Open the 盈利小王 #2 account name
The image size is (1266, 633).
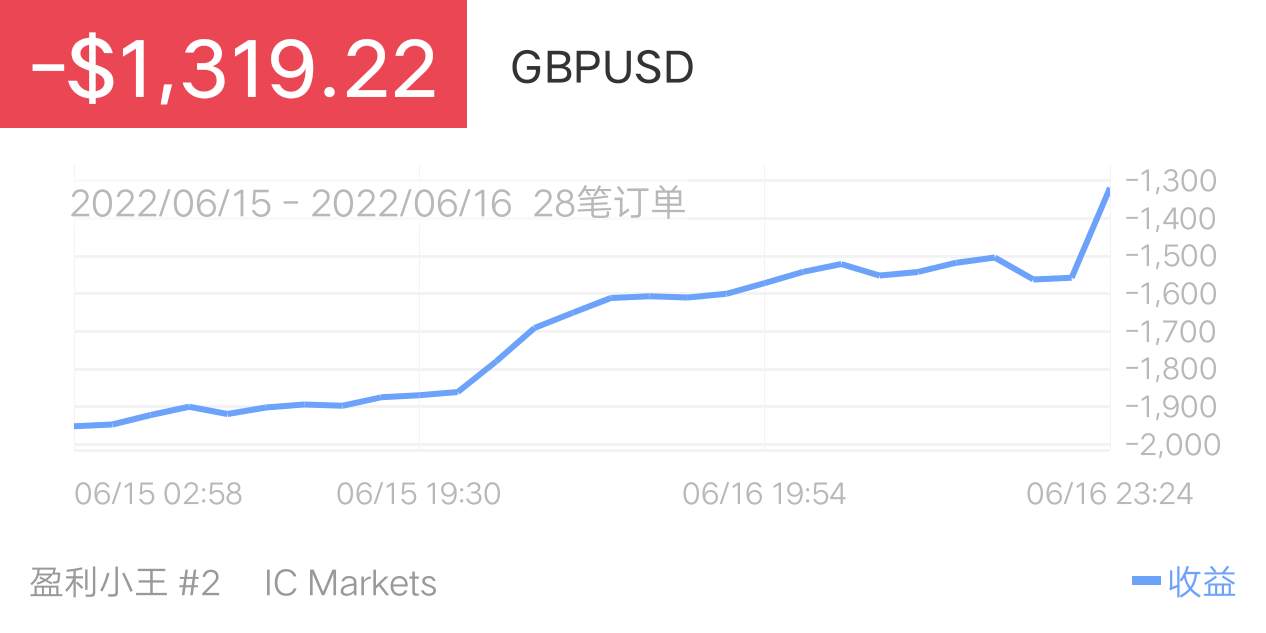pyautogui.click(x=124, y=582)
